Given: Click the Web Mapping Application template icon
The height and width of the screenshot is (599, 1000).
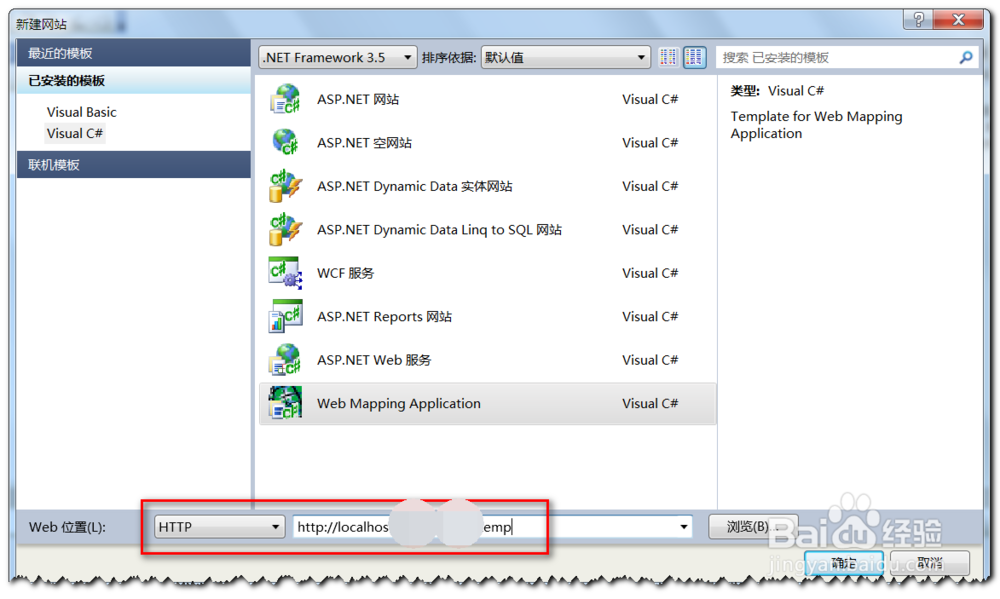Looking at the screenshot, I should [285, 403].
